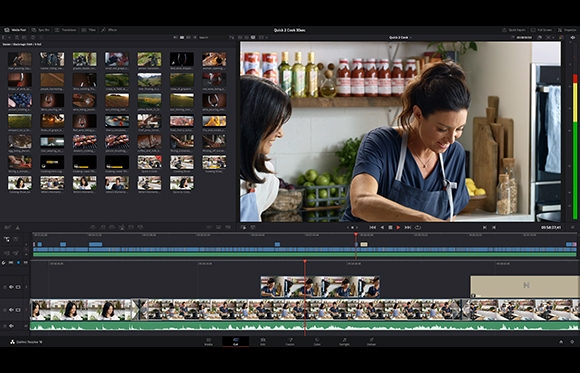Open the Effects panel
This screenshot has height=373, width=580.
pos(109,30)
